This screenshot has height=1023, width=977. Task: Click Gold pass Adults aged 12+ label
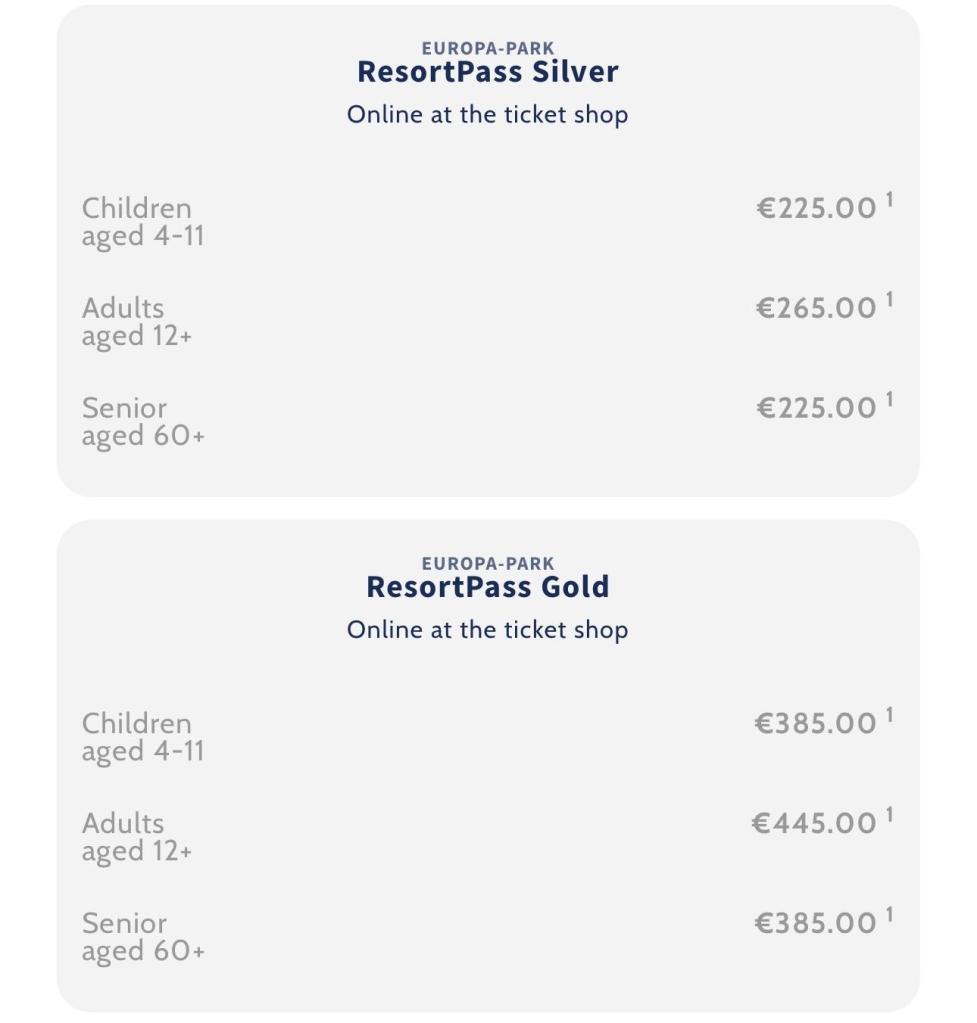click(x=136, y=837)
